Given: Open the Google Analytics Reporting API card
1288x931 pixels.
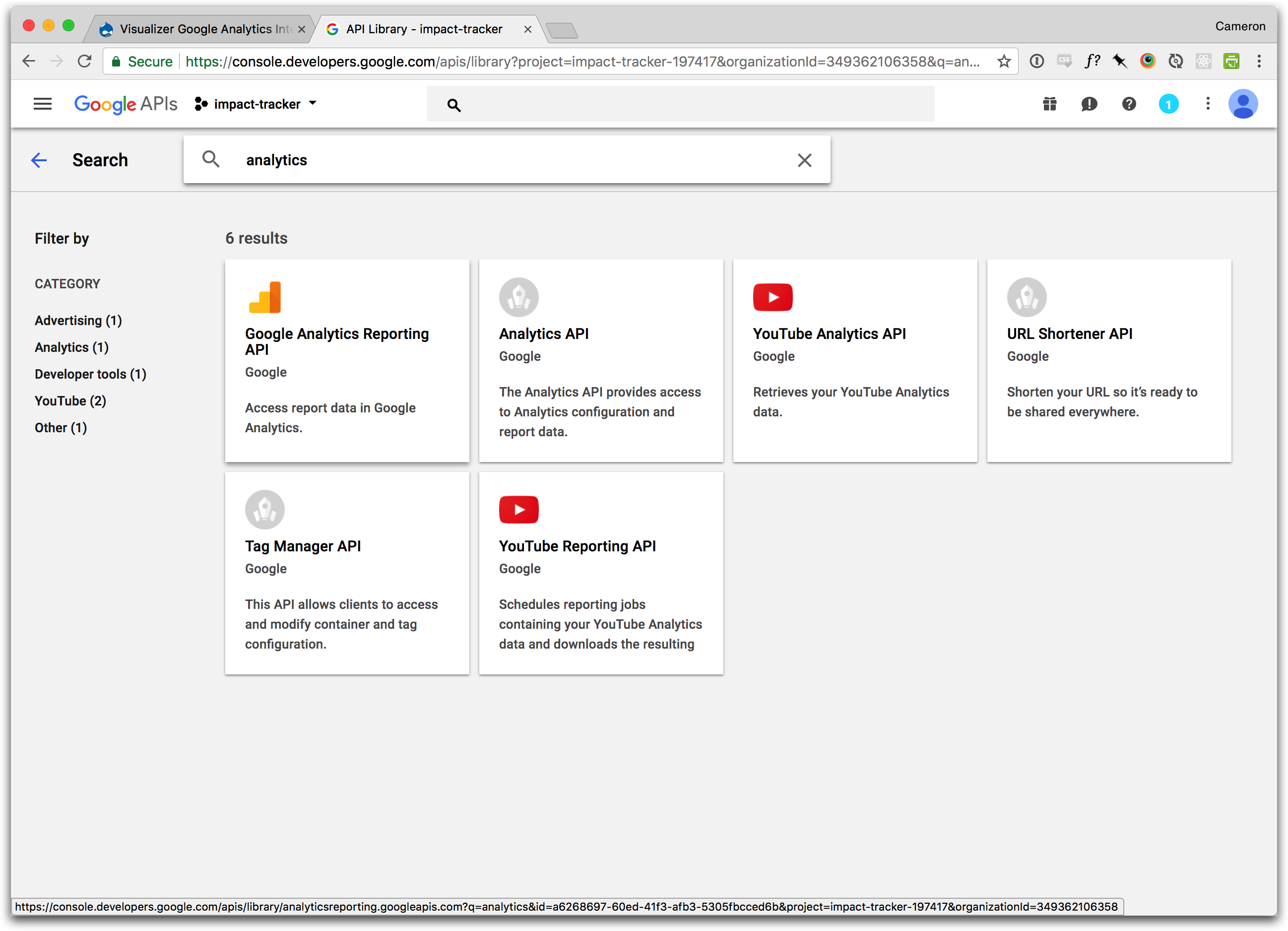Looking at the screenshot, I should [347, 361].
